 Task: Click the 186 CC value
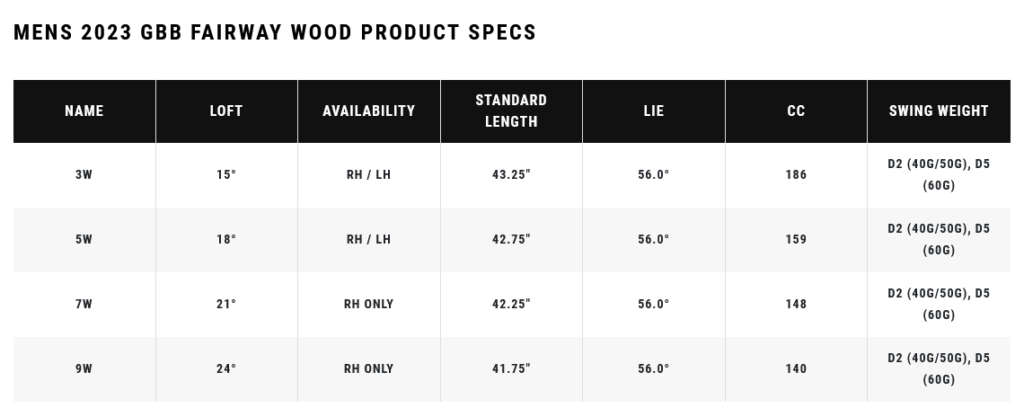(x=796, y=175)
